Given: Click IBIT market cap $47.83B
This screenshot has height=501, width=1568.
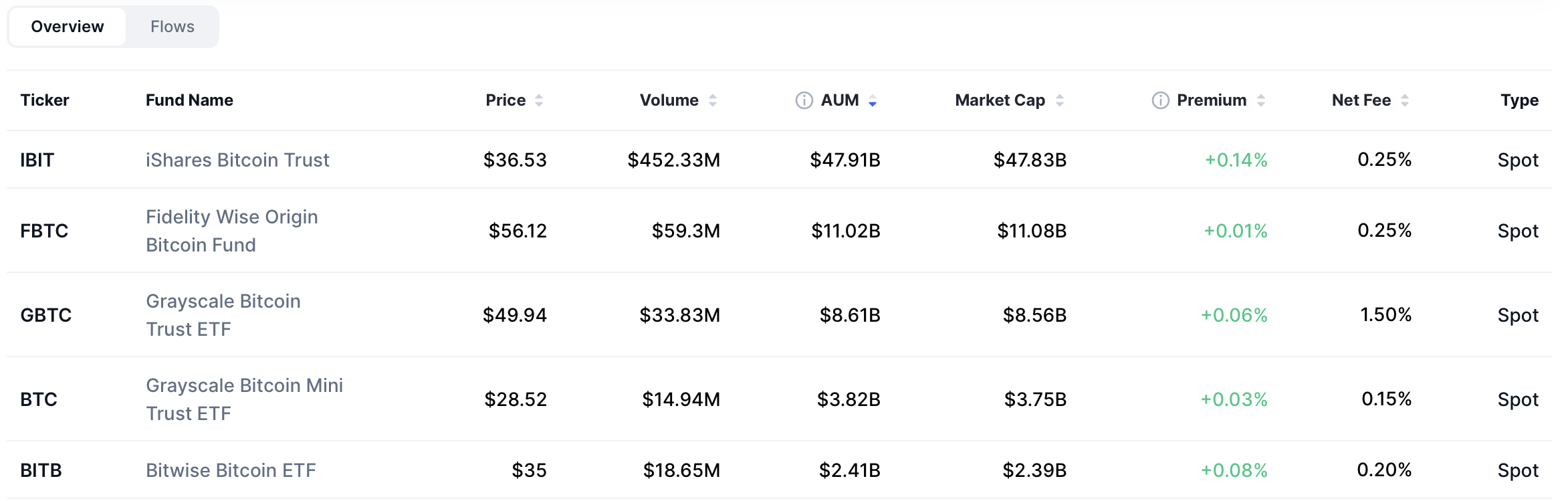Looking at the screenshot, I should [x=1030, y=160].
